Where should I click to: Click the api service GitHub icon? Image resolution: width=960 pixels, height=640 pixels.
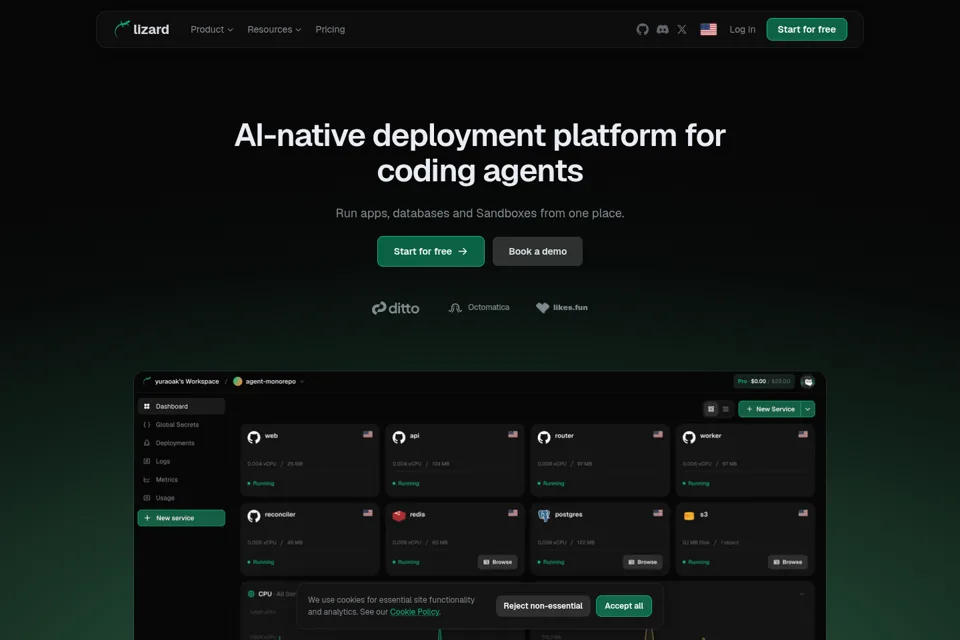click(x=399, y=437)
